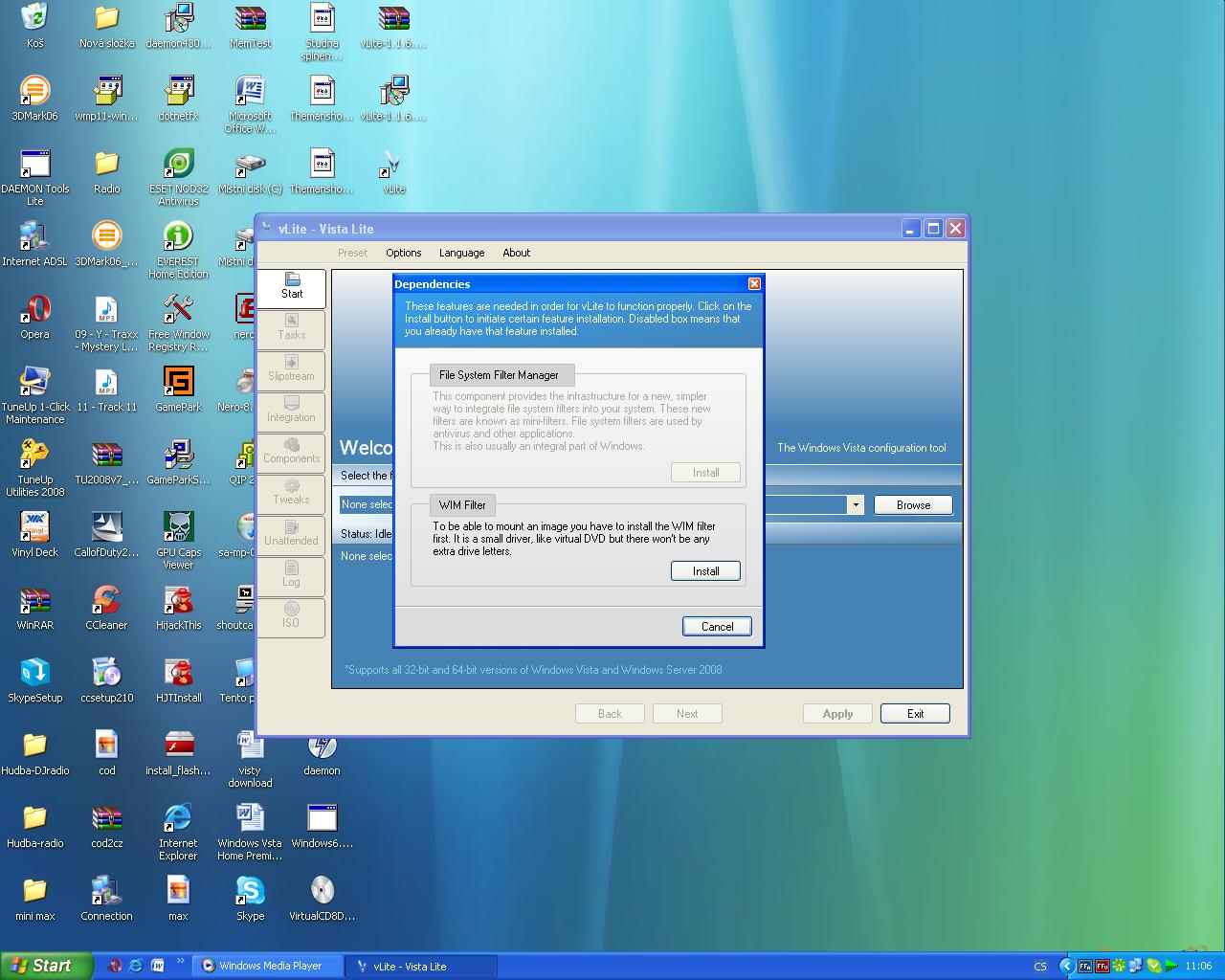1225x980 pixels.
Task: Select the GamePark desktop icon
Action: [x=179, y=390]
